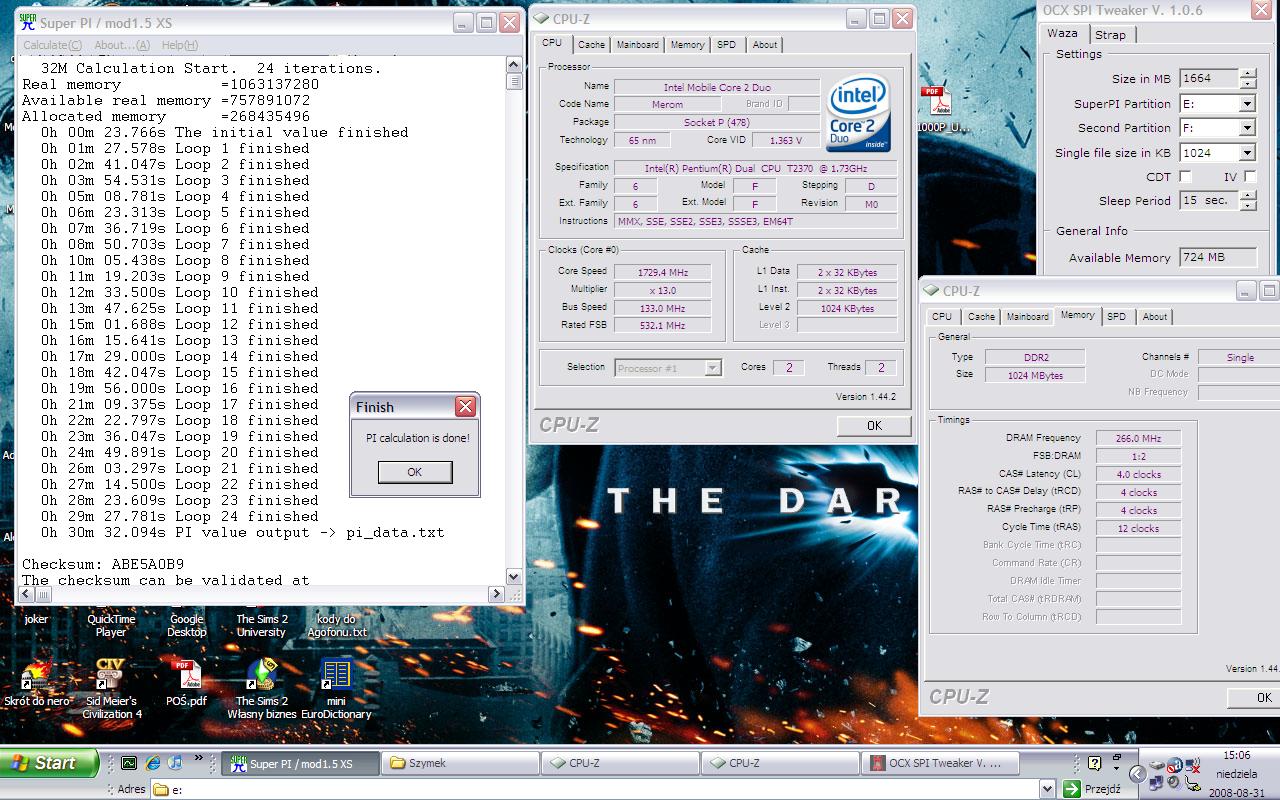This screenshot has height=800, width=1280.
Task: Confirm OK in the Finish dialog
Action: 414,472
